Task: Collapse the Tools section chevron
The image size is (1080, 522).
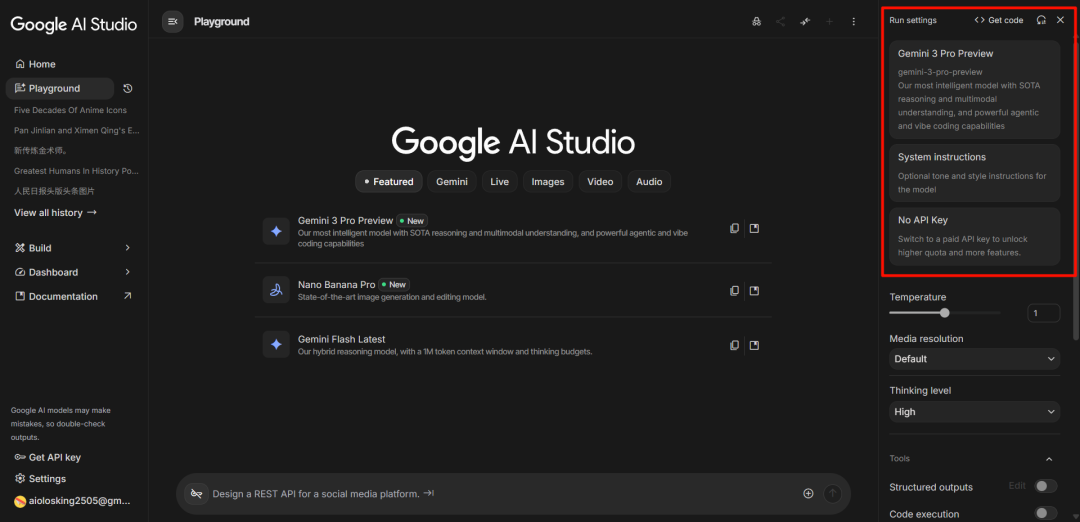Action: pyautogui.click(x=1049, y=459)
